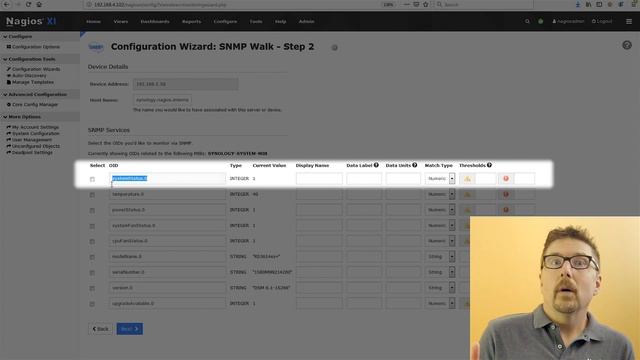Open the search magnifier in Nagios header

pyautogui.click(x=527, y=21)
